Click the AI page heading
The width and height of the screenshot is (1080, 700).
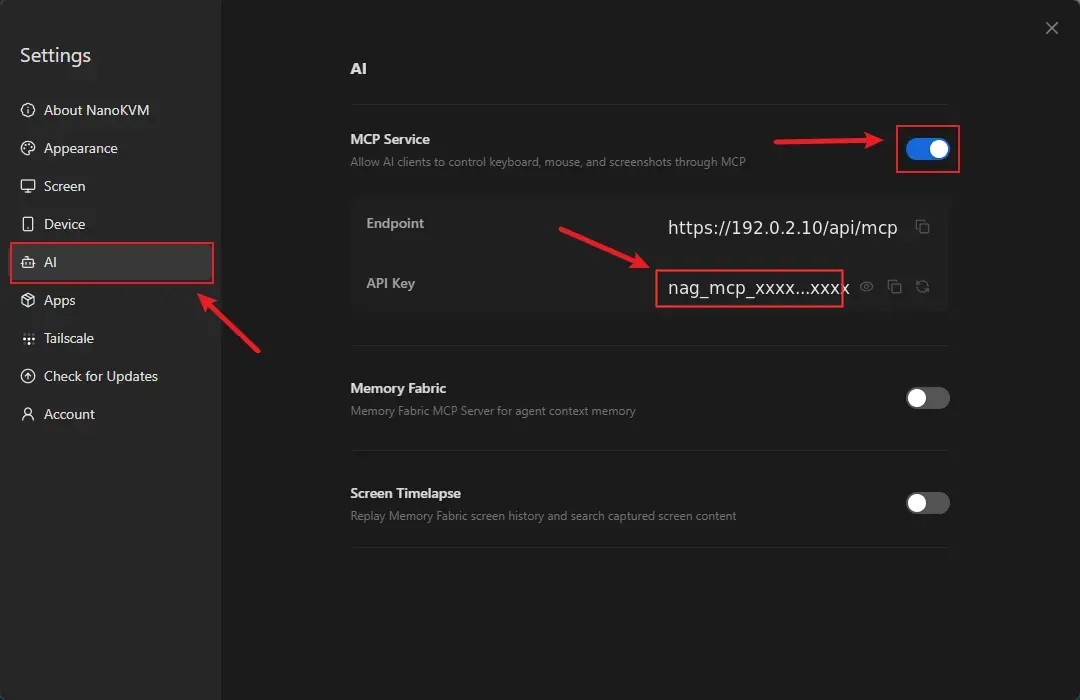358,69
